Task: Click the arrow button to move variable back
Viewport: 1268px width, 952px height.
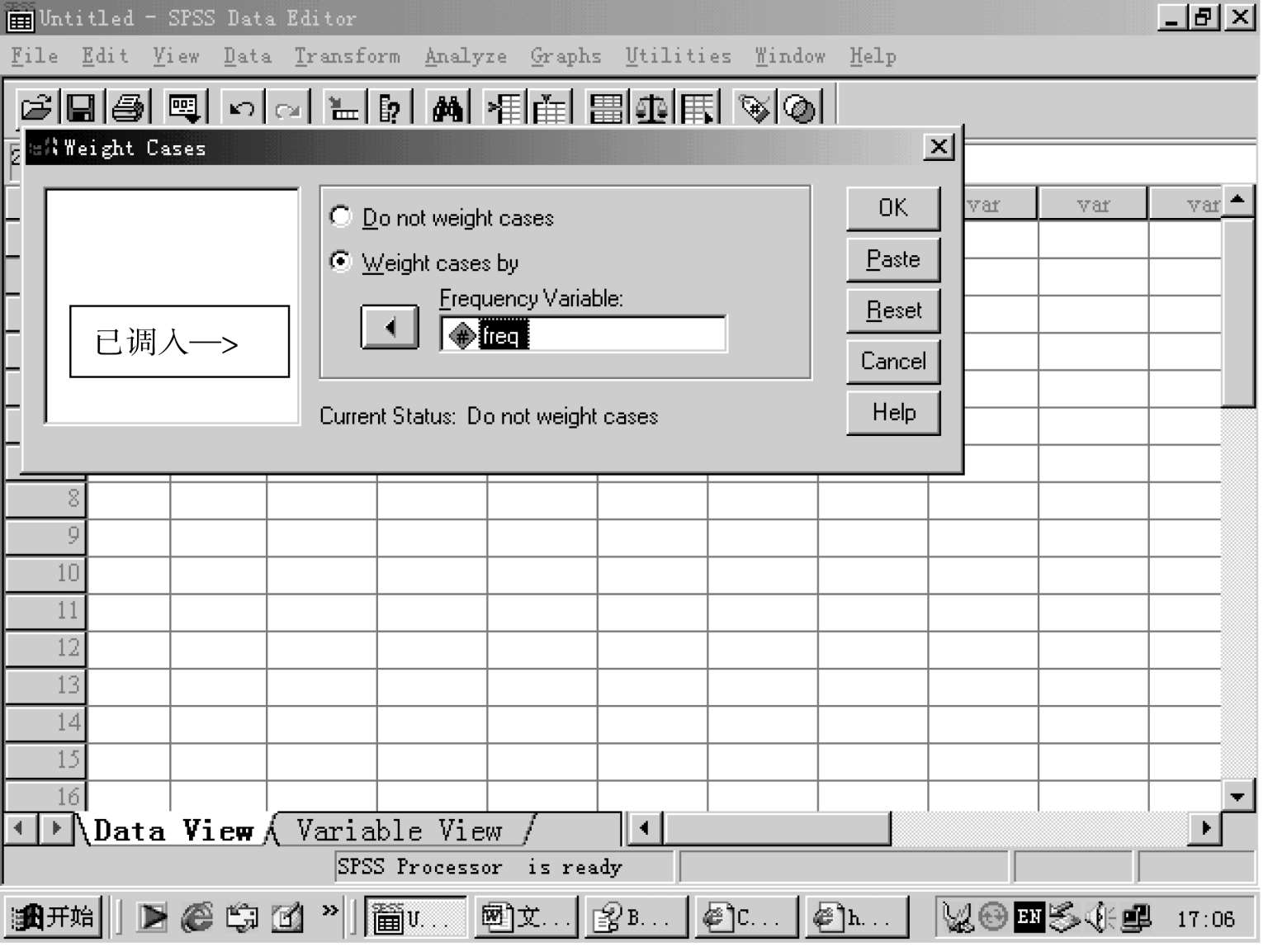Action: (390, 327)
